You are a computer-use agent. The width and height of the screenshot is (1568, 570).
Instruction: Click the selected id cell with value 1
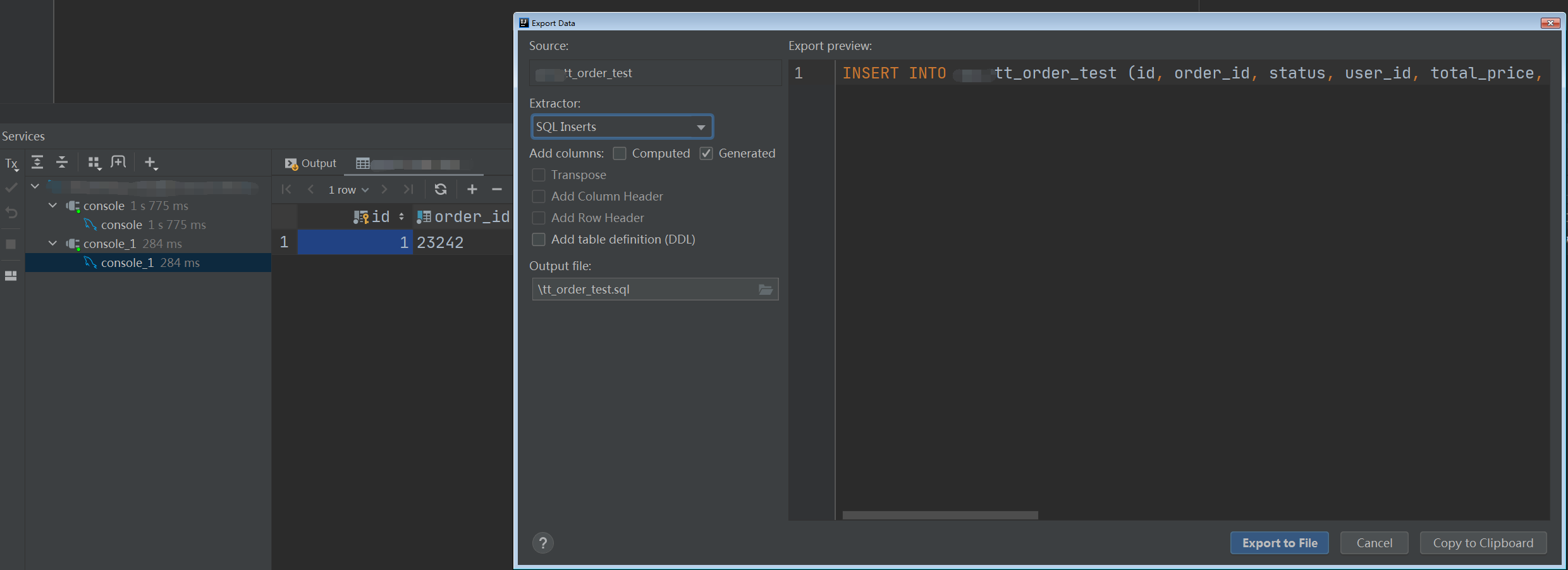click(x=355, y=242)
